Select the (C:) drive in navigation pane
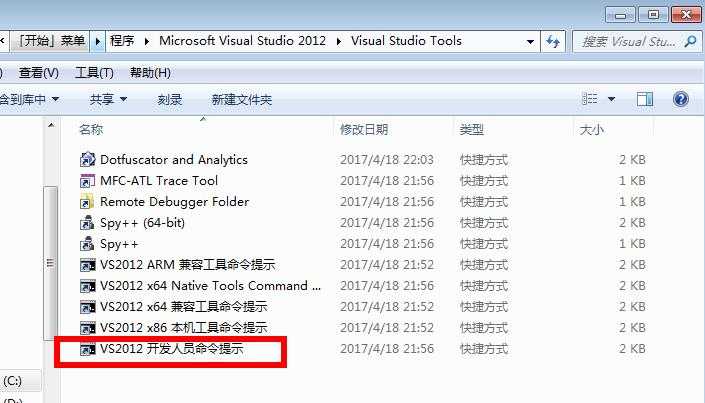Image resolution: width=705 pixels, height=403 pixels. [x=13, y=381]
